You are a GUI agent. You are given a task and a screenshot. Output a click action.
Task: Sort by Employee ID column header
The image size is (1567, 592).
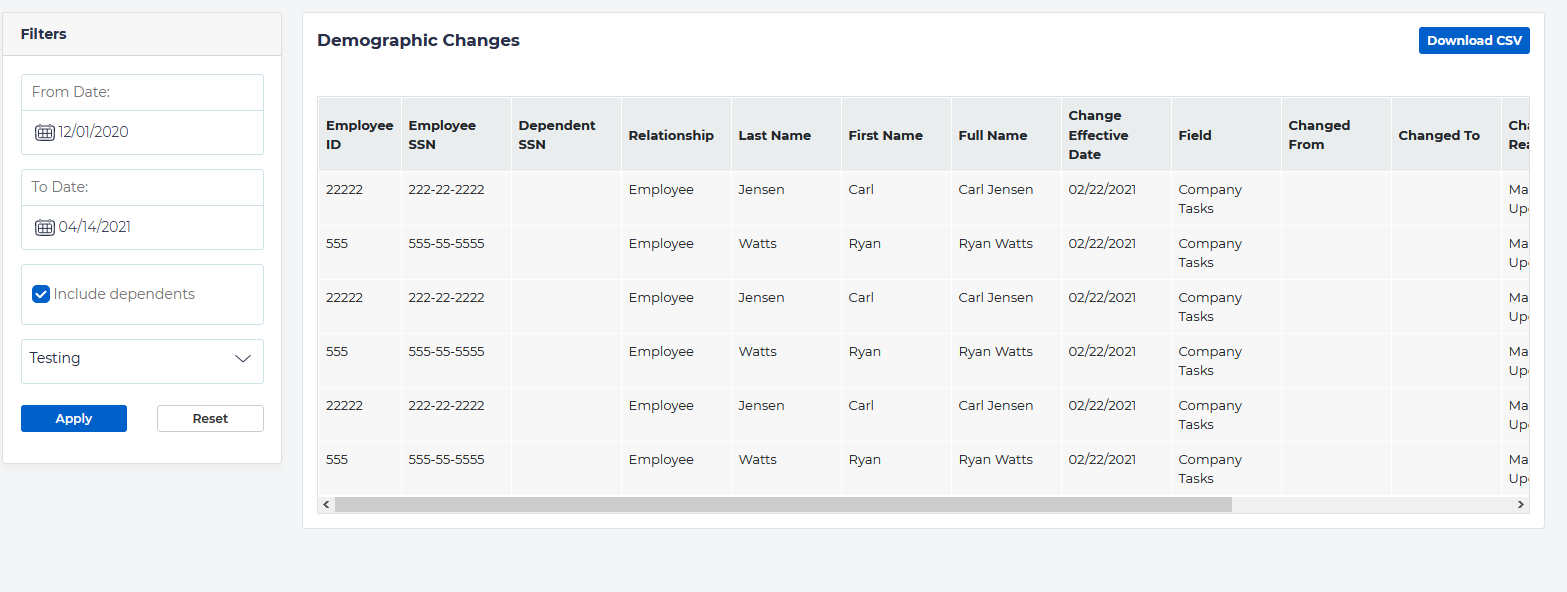[x=359, y=135]
